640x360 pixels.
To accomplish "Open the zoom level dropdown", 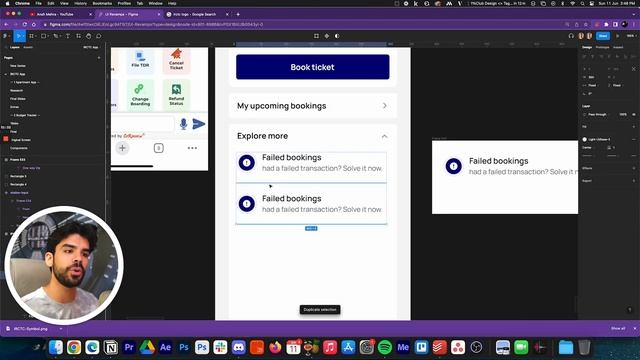I will click(x=631, y=36).
